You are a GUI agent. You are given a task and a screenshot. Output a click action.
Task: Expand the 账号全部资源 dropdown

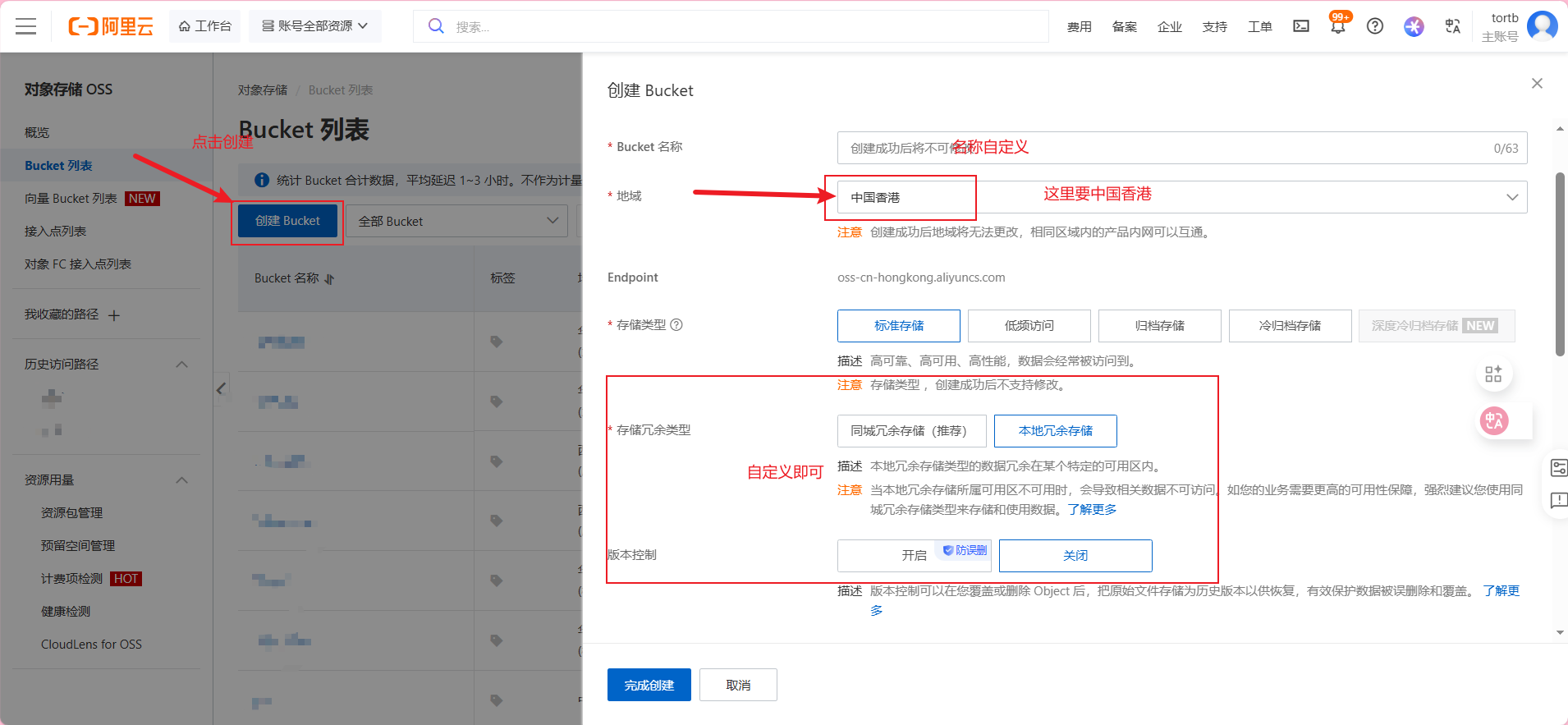[315, 26]
